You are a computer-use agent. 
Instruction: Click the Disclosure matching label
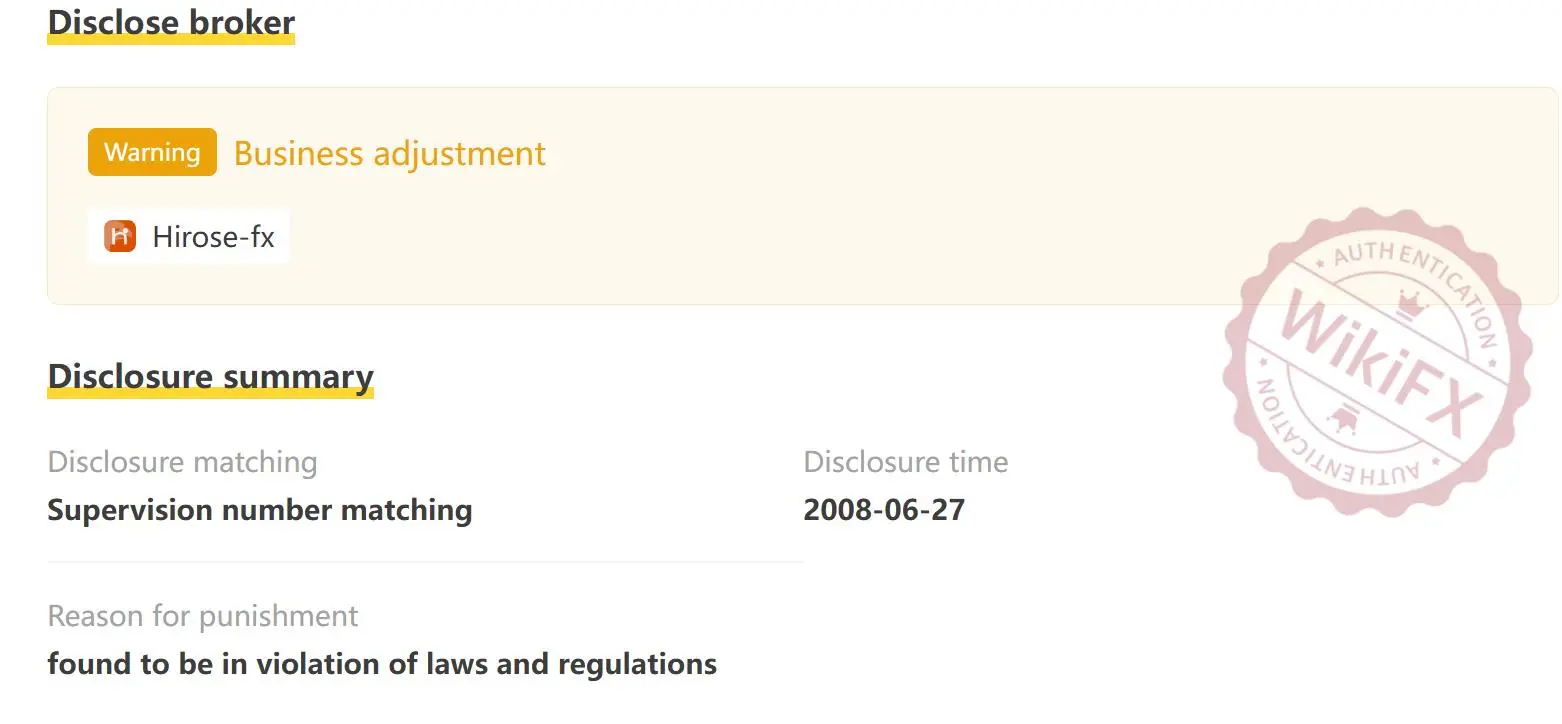(x=182, y=462)
